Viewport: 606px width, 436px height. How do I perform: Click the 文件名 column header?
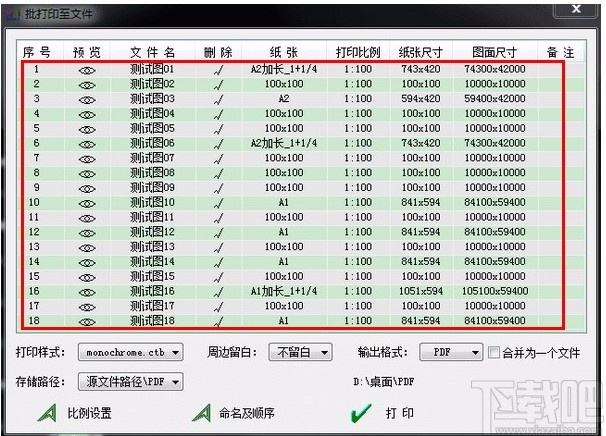click(153, 52)
